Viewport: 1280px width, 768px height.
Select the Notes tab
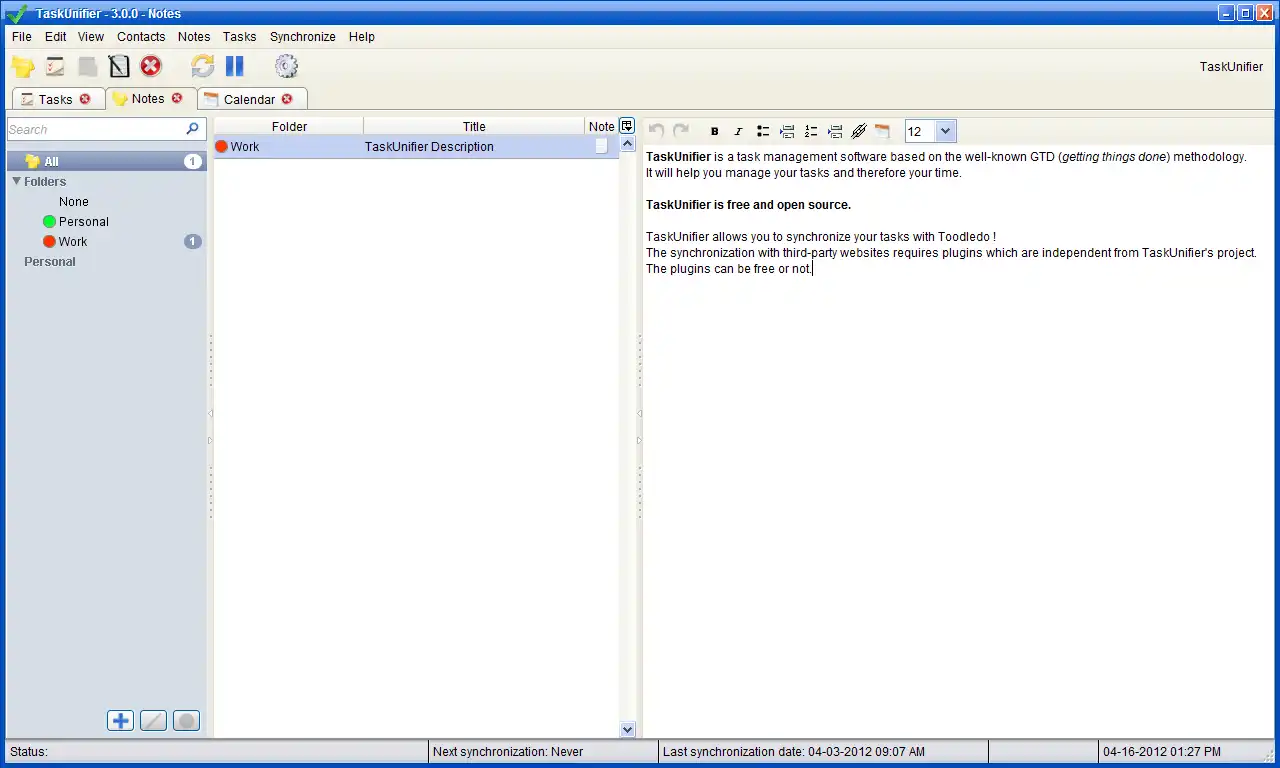(x=148, y=98)
